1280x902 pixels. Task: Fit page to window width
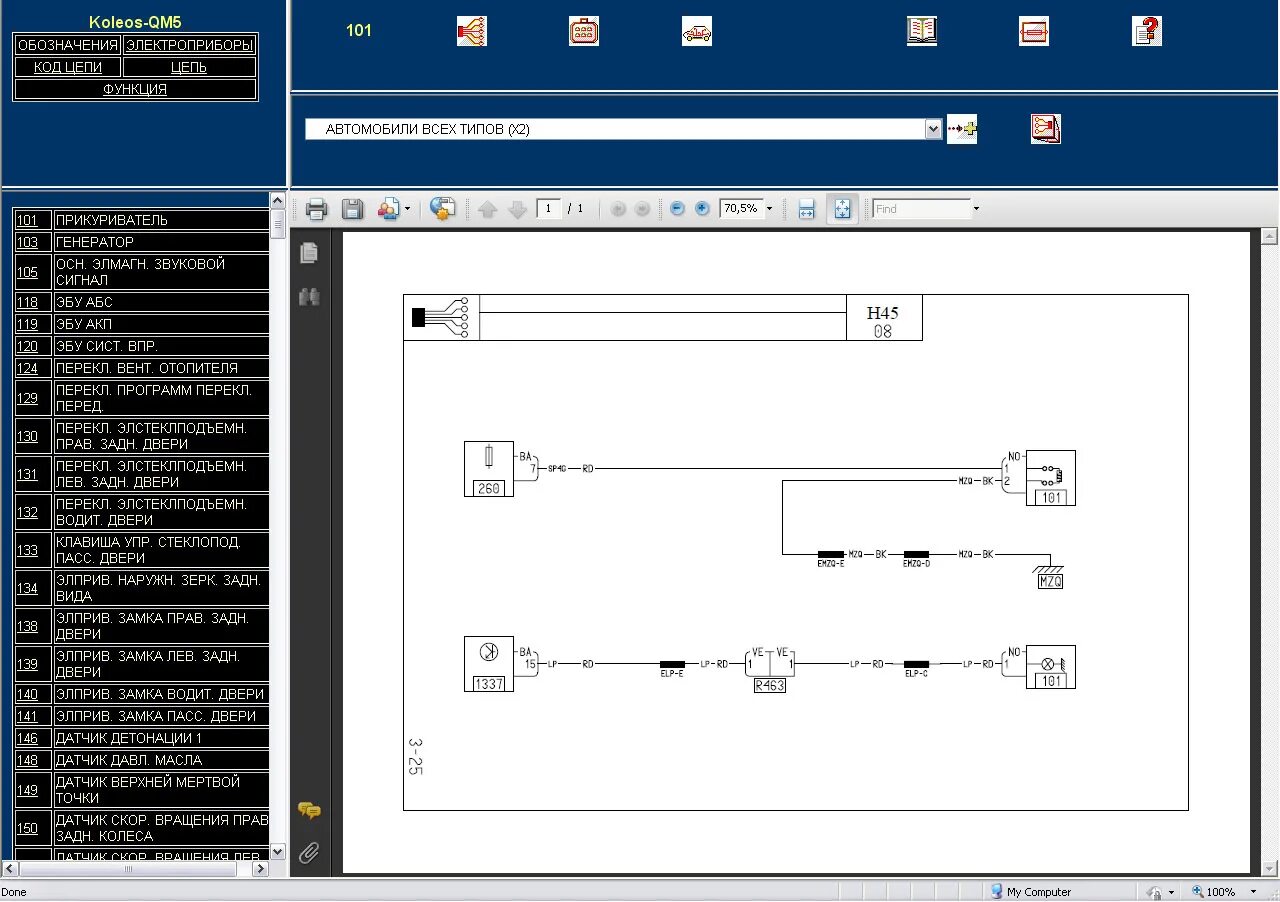(x=807, y=209)
